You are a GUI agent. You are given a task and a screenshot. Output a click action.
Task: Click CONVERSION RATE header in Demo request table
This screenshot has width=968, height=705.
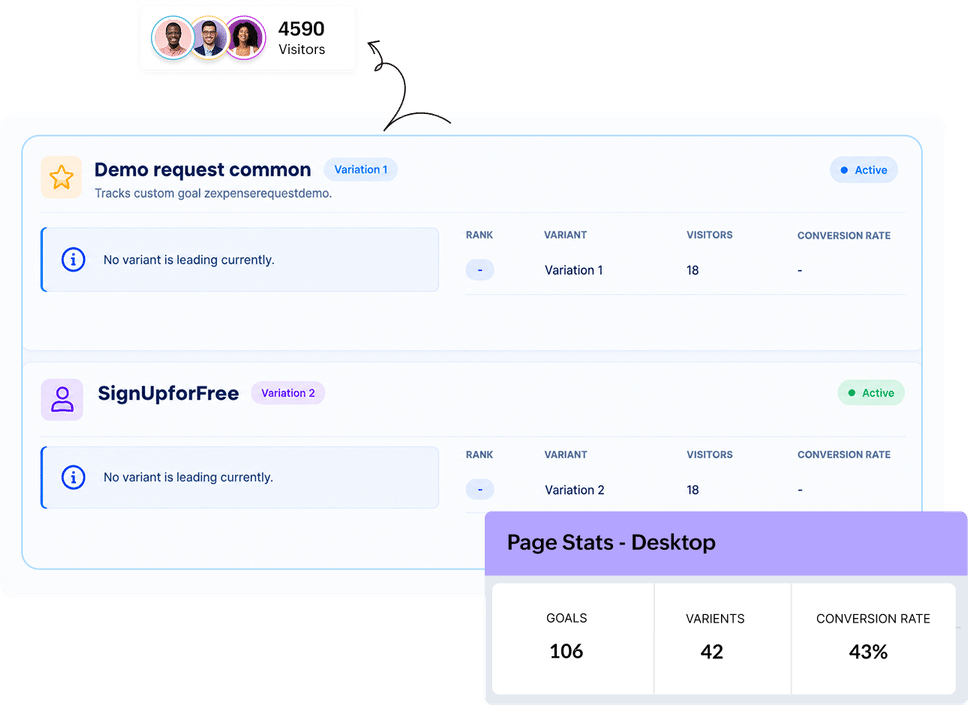[x=844, y=236]
